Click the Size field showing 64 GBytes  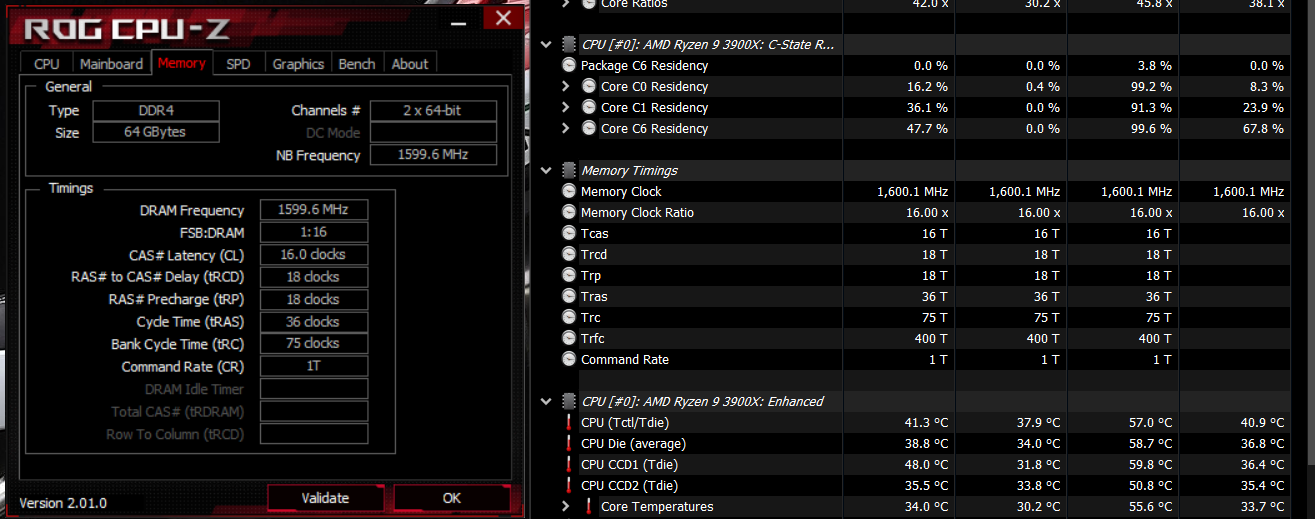click(x=156, y=132)
